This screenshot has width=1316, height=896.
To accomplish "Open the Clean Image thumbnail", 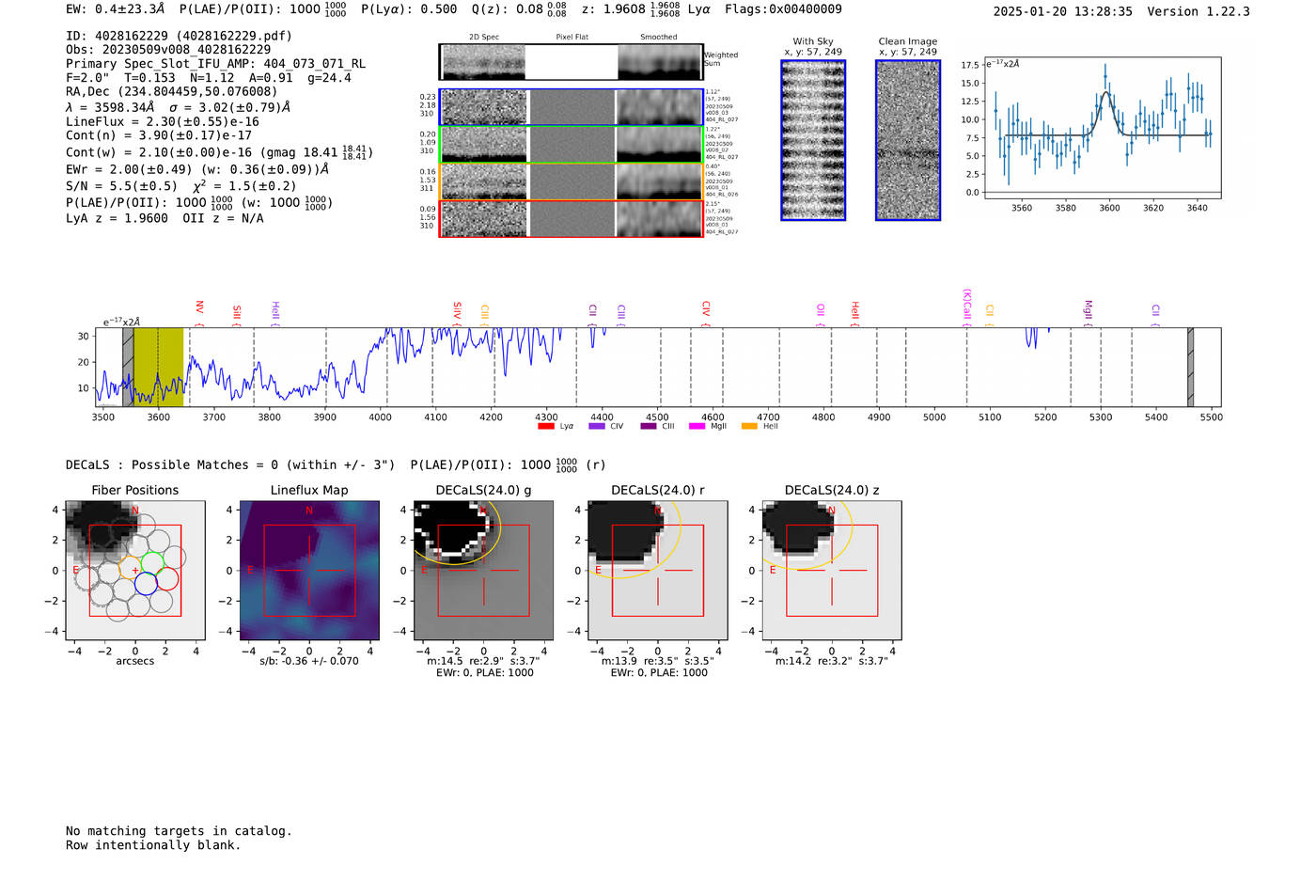I will (908, 140).
